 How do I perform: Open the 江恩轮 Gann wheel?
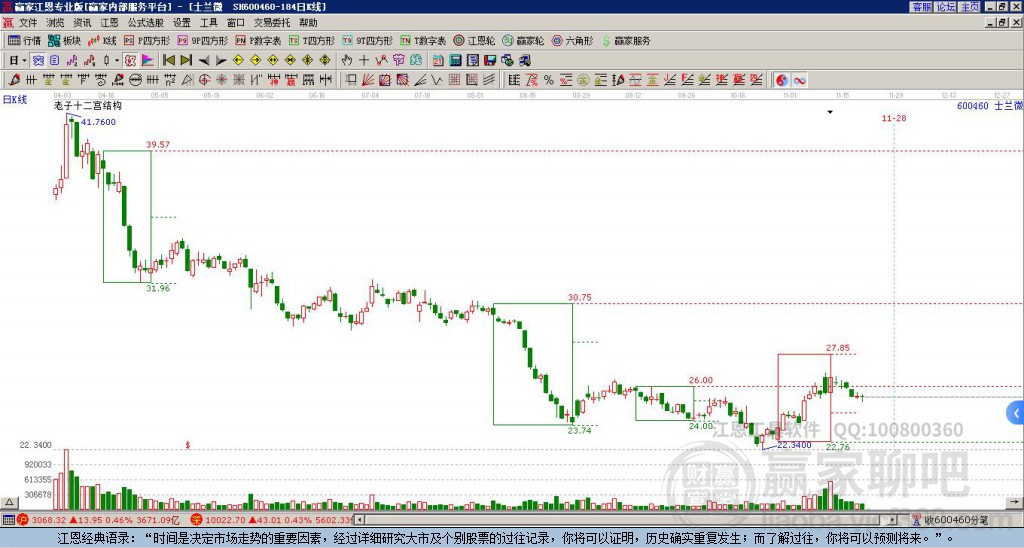pos(474,40)
